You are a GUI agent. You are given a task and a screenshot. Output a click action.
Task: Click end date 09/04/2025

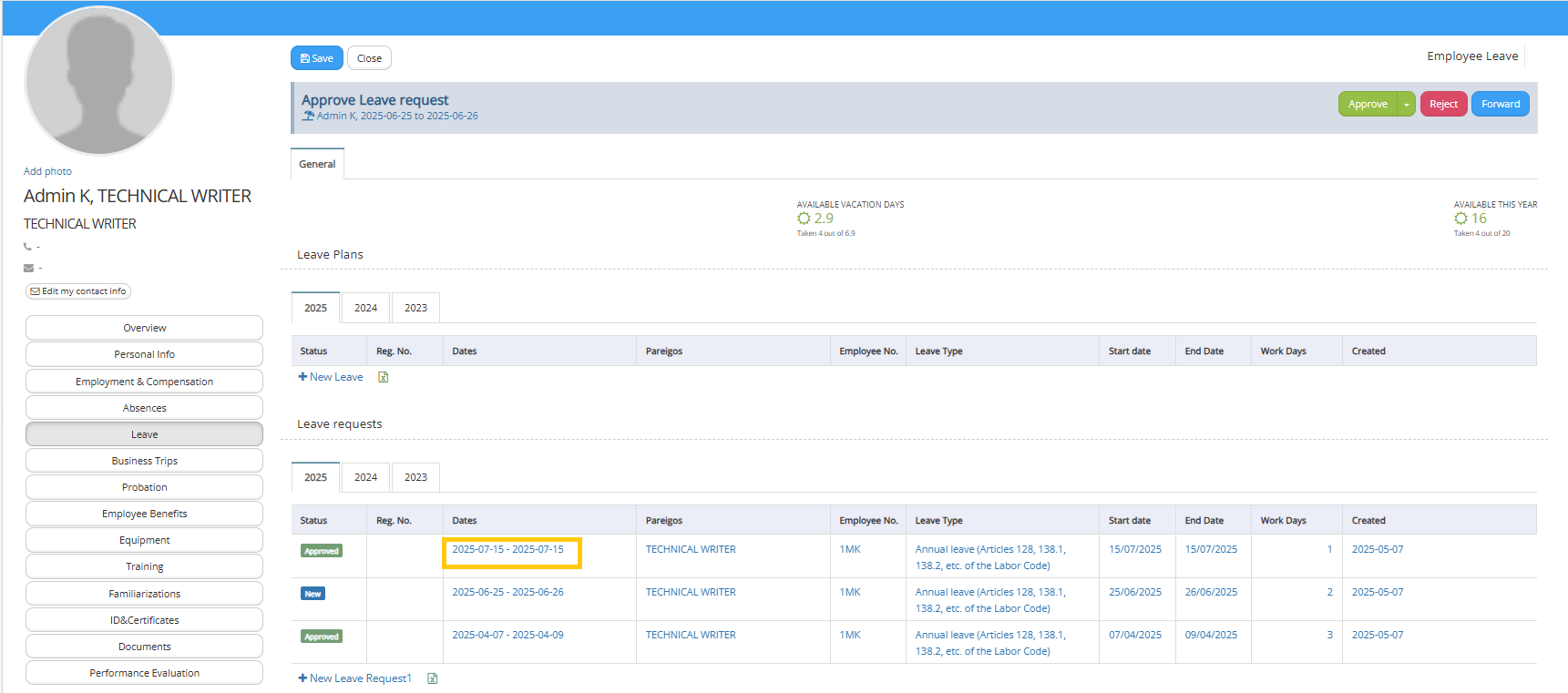1211,635
